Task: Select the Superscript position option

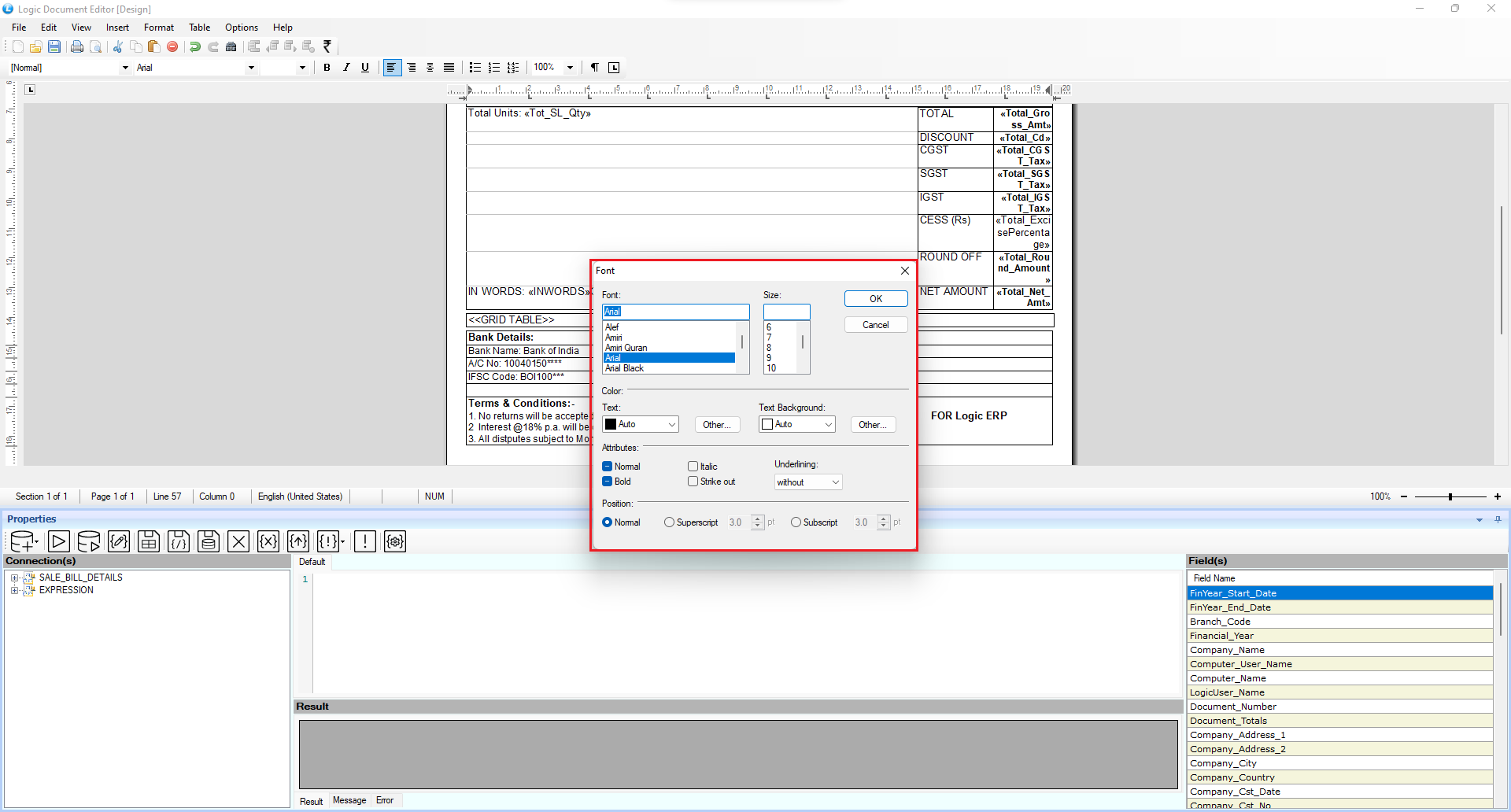Action: tap(669, 522)
